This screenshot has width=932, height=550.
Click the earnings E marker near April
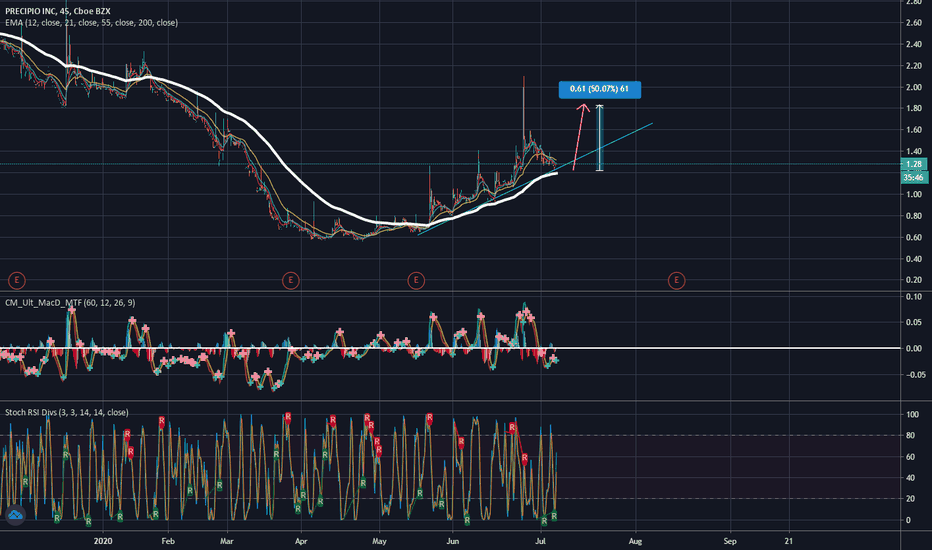[291, 280]
